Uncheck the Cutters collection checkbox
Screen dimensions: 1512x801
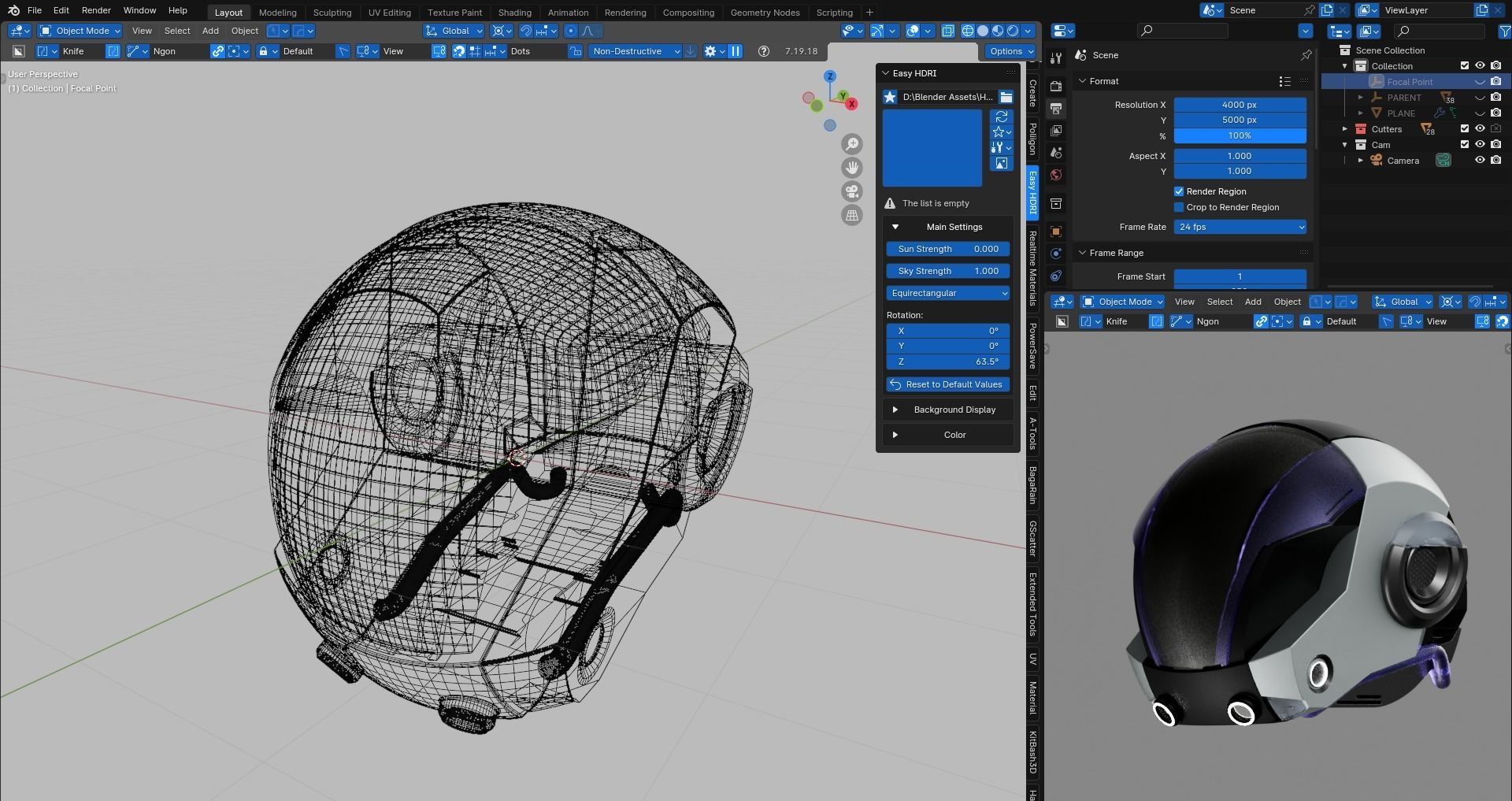click(1465, 129)
